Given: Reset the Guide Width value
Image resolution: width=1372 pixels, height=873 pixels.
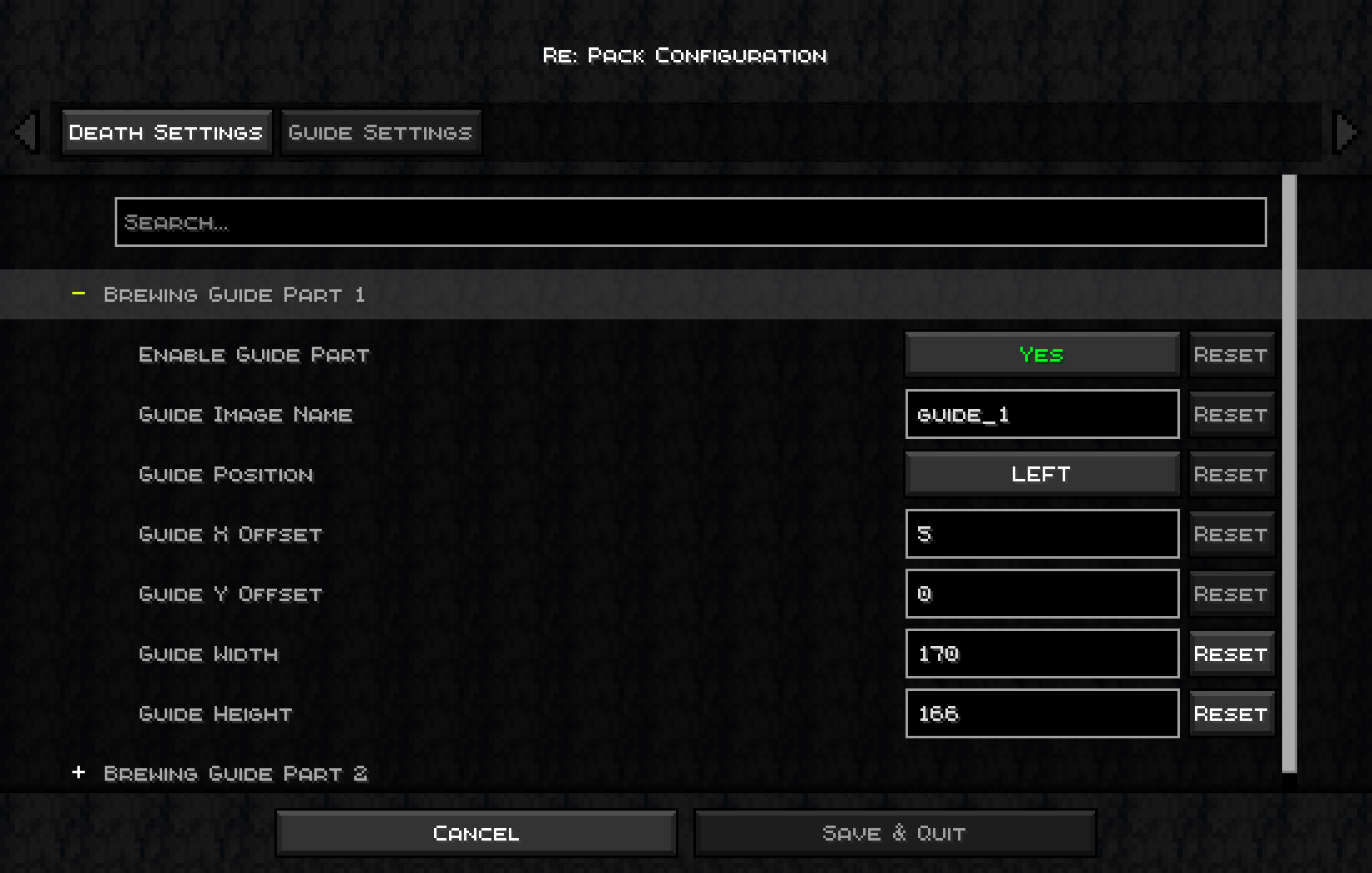Looking at the screenshot, I should click(1231, 654).
